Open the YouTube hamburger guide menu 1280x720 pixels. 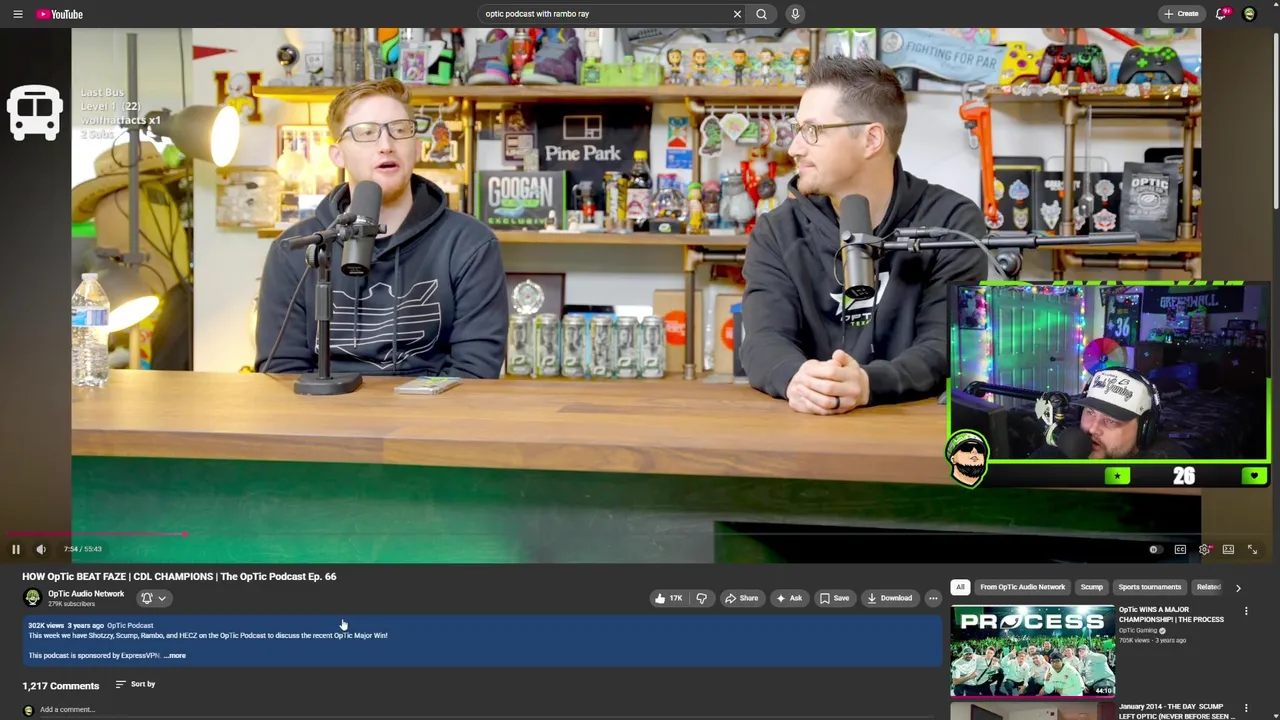[17, 14]
